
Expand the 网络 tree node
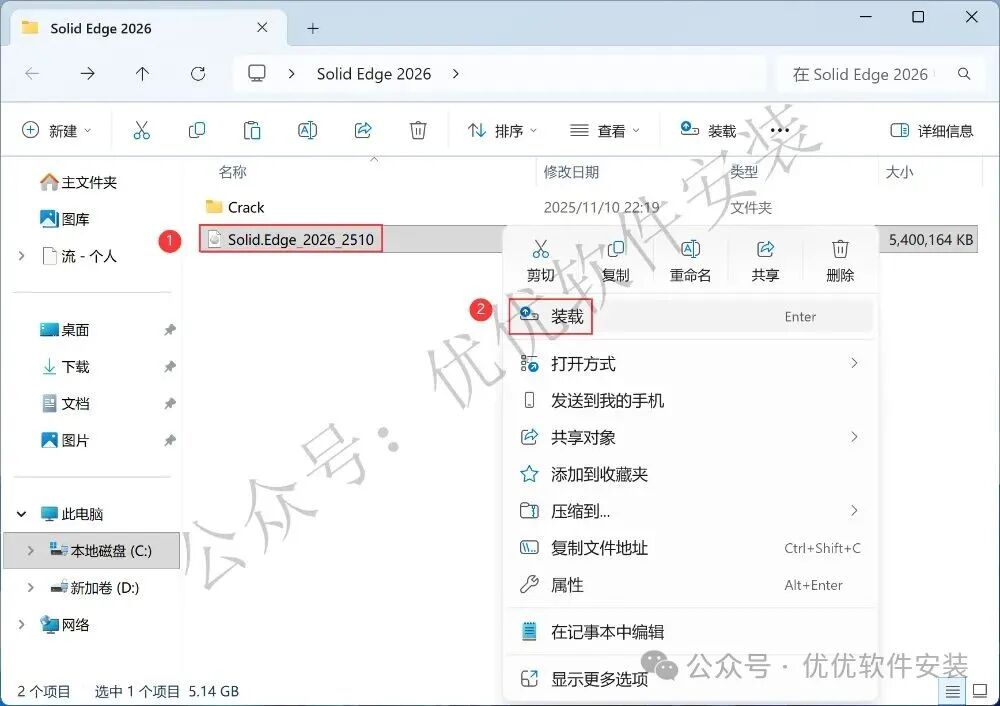click(22, 624)
